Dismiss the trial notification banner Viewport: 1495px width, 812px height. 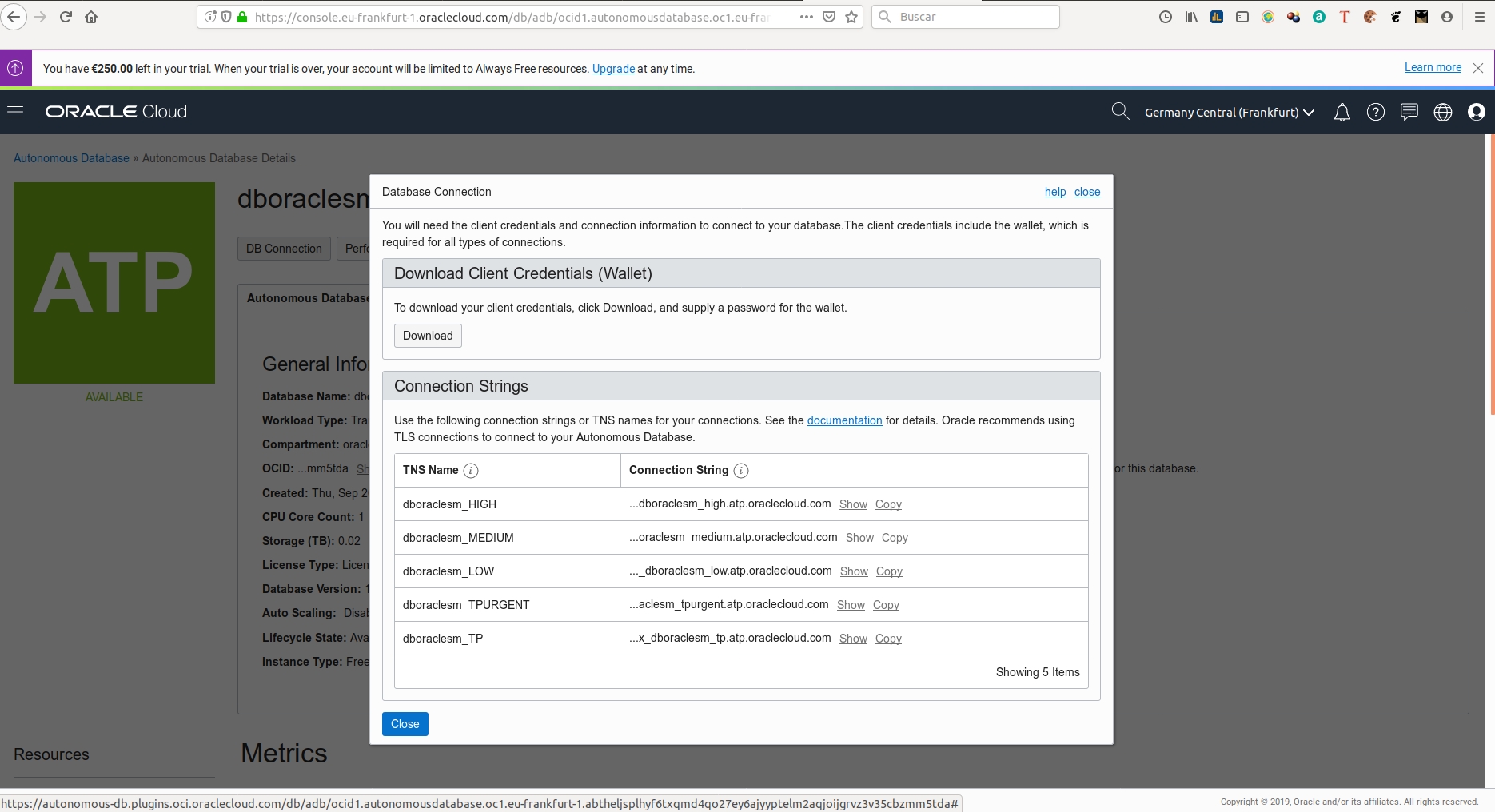click(1478, 68)
